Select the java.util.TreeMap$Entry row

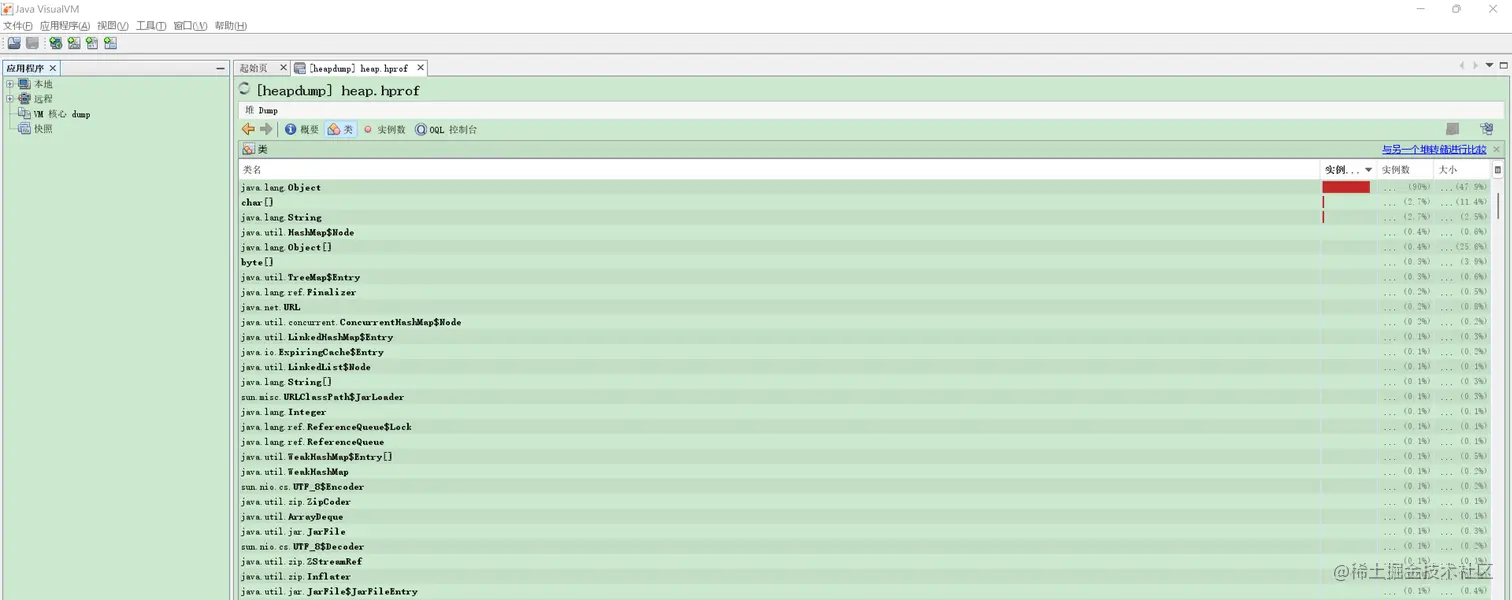865,277
